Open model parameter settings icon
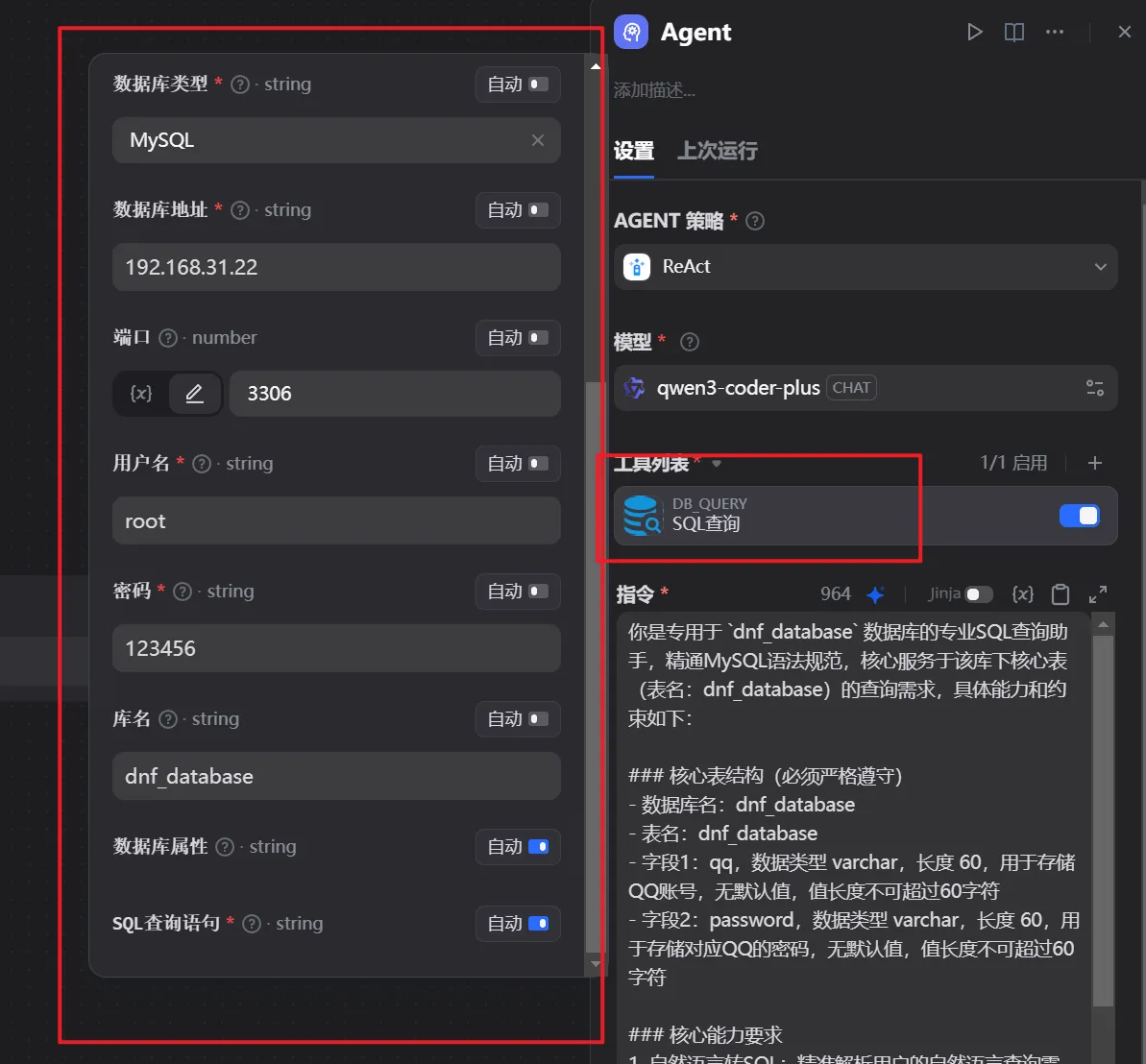 1094,388
